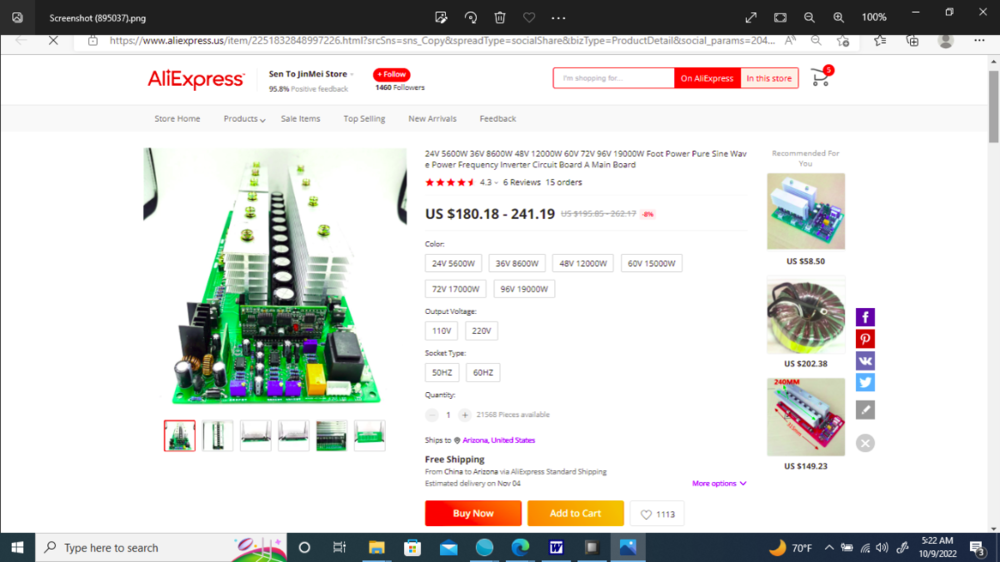
Task: Close the social share sidebar
Action: pos(865,443)
